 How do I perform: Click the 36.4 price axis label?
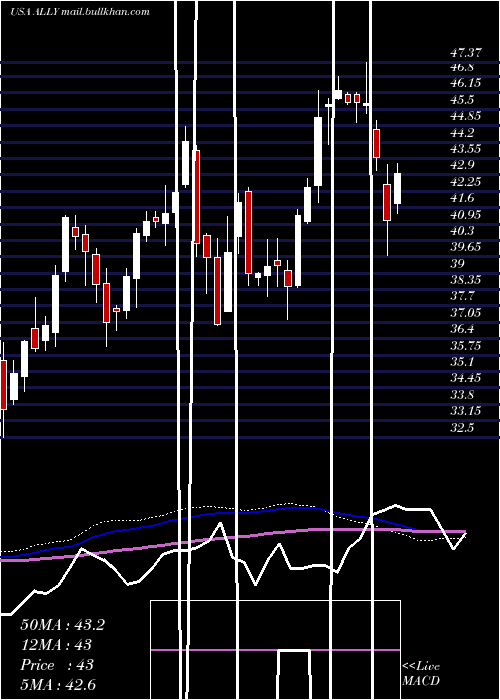[x=462, y=329]
